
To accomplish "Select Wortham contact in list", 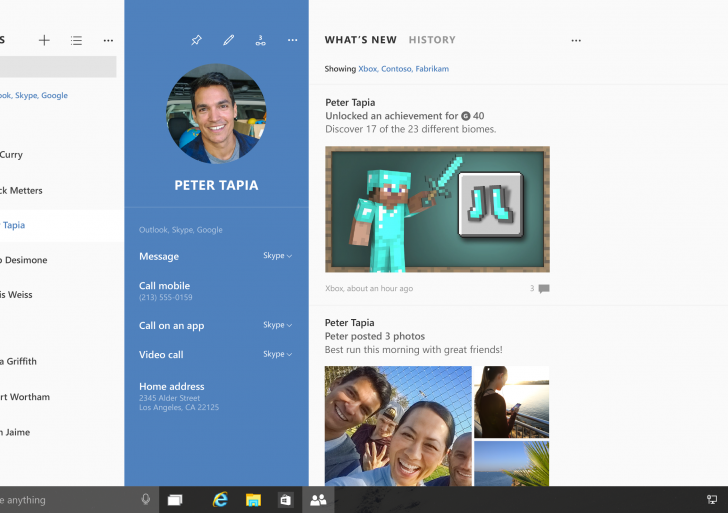I will click(25, 397).
